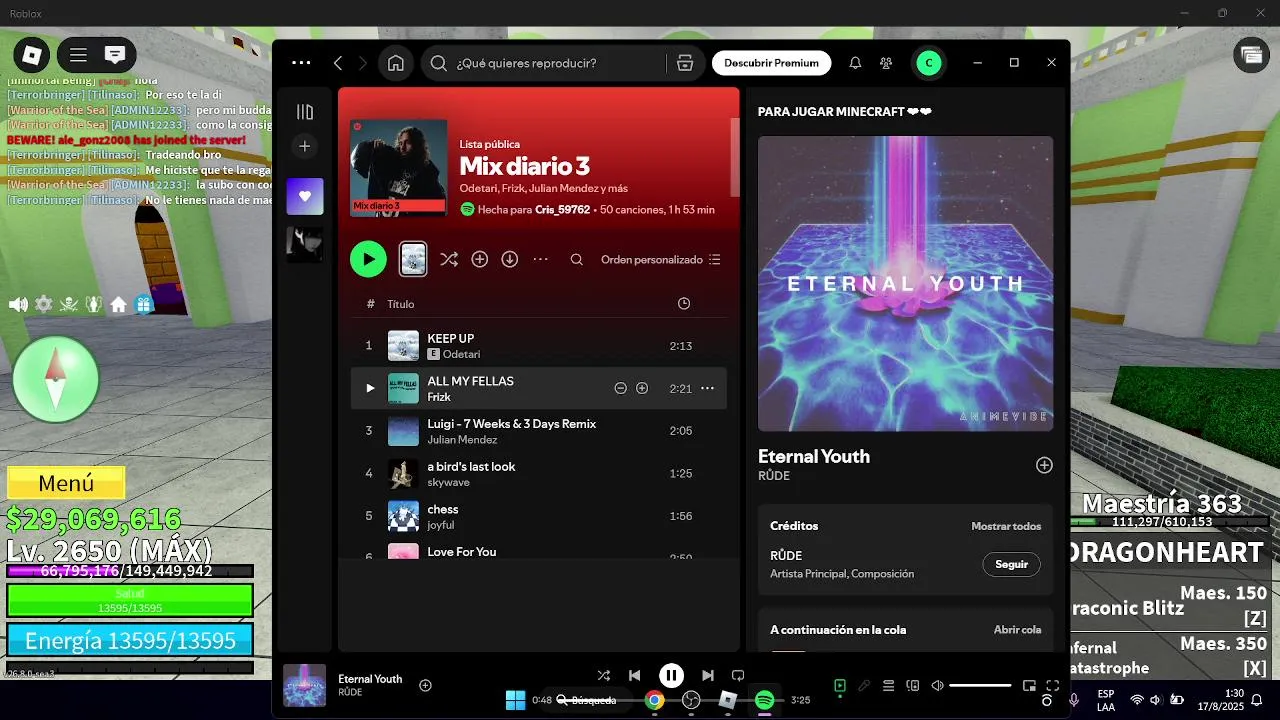Open friend activity icon

pos(886,63)
